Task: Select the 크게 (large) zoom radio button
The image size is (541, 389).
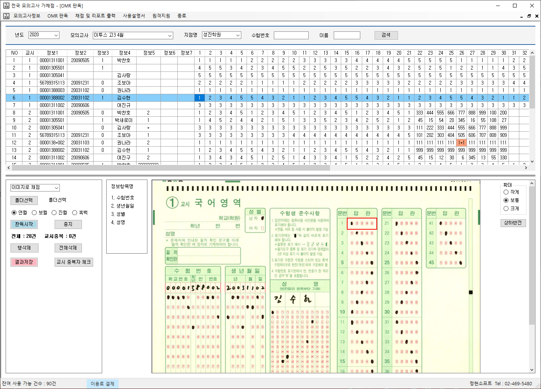Action: pyautogui.click(x=506, y=208)
